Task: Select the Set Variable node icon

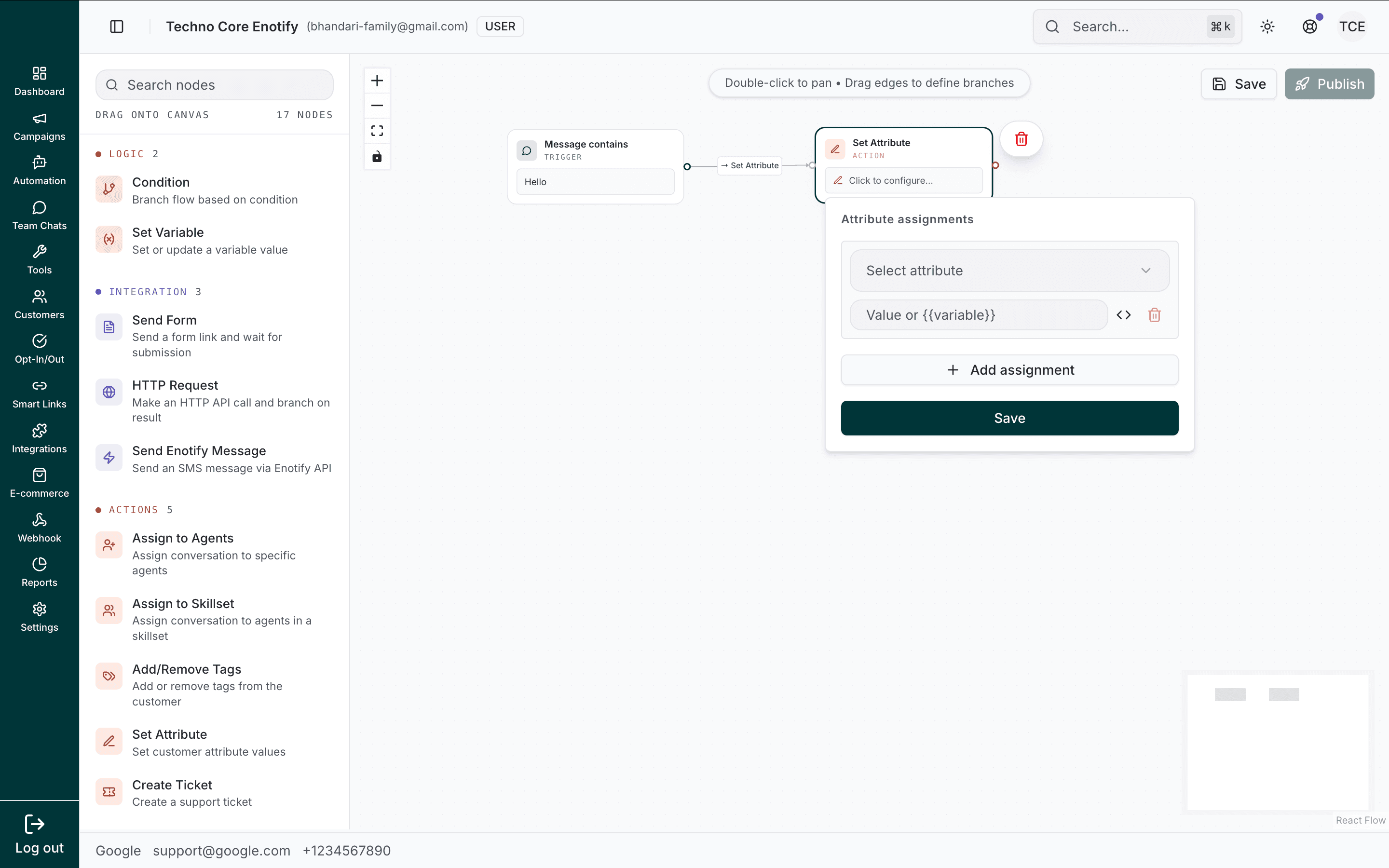Action: click(x=109, y=239)
